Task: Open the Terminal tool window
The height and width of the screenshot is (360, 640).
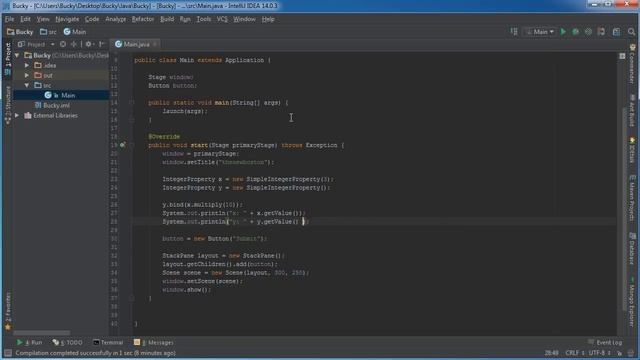Action: pos(108,342)
